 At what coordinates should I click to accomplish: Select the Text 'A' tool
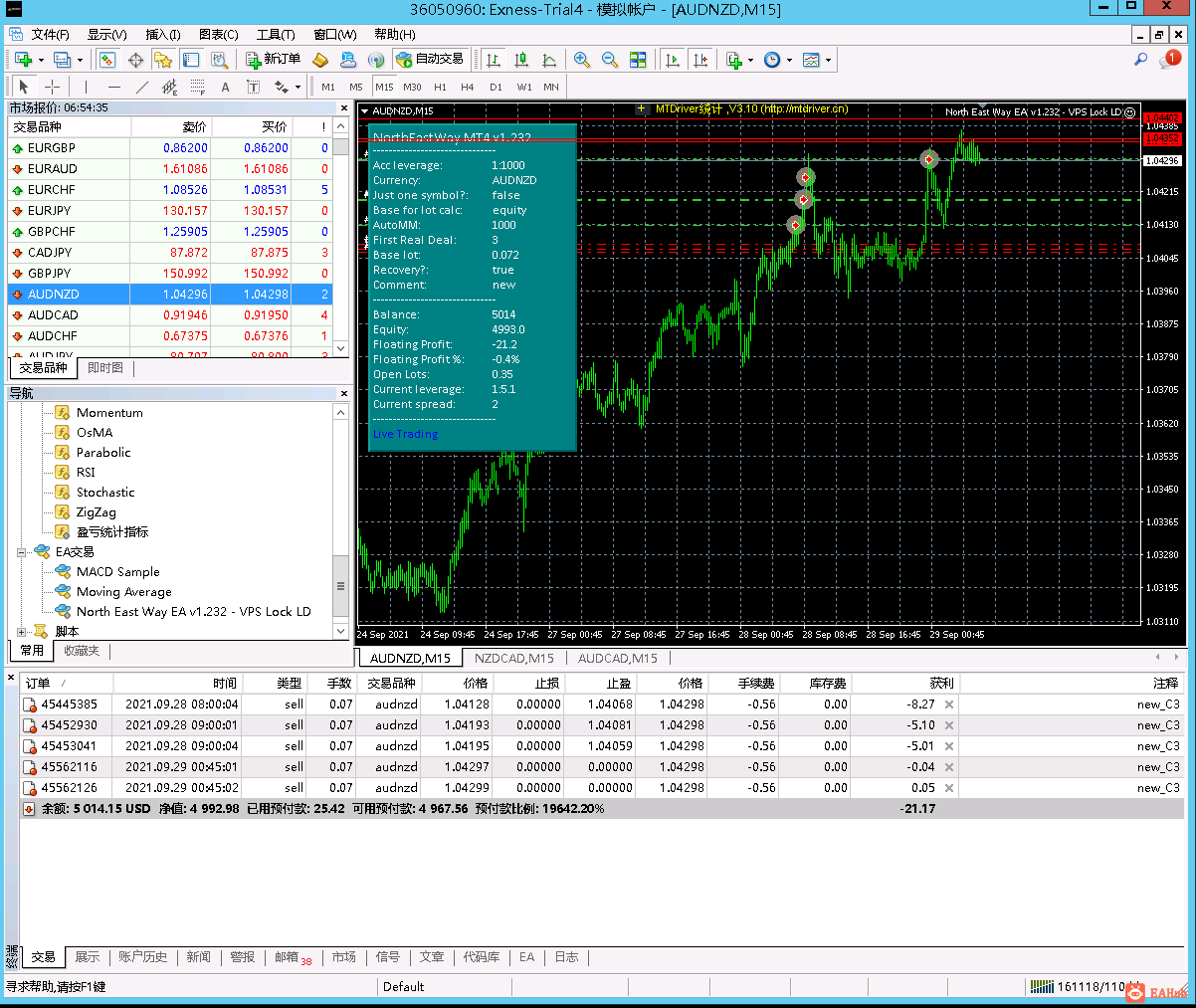[x=225, y=87]
